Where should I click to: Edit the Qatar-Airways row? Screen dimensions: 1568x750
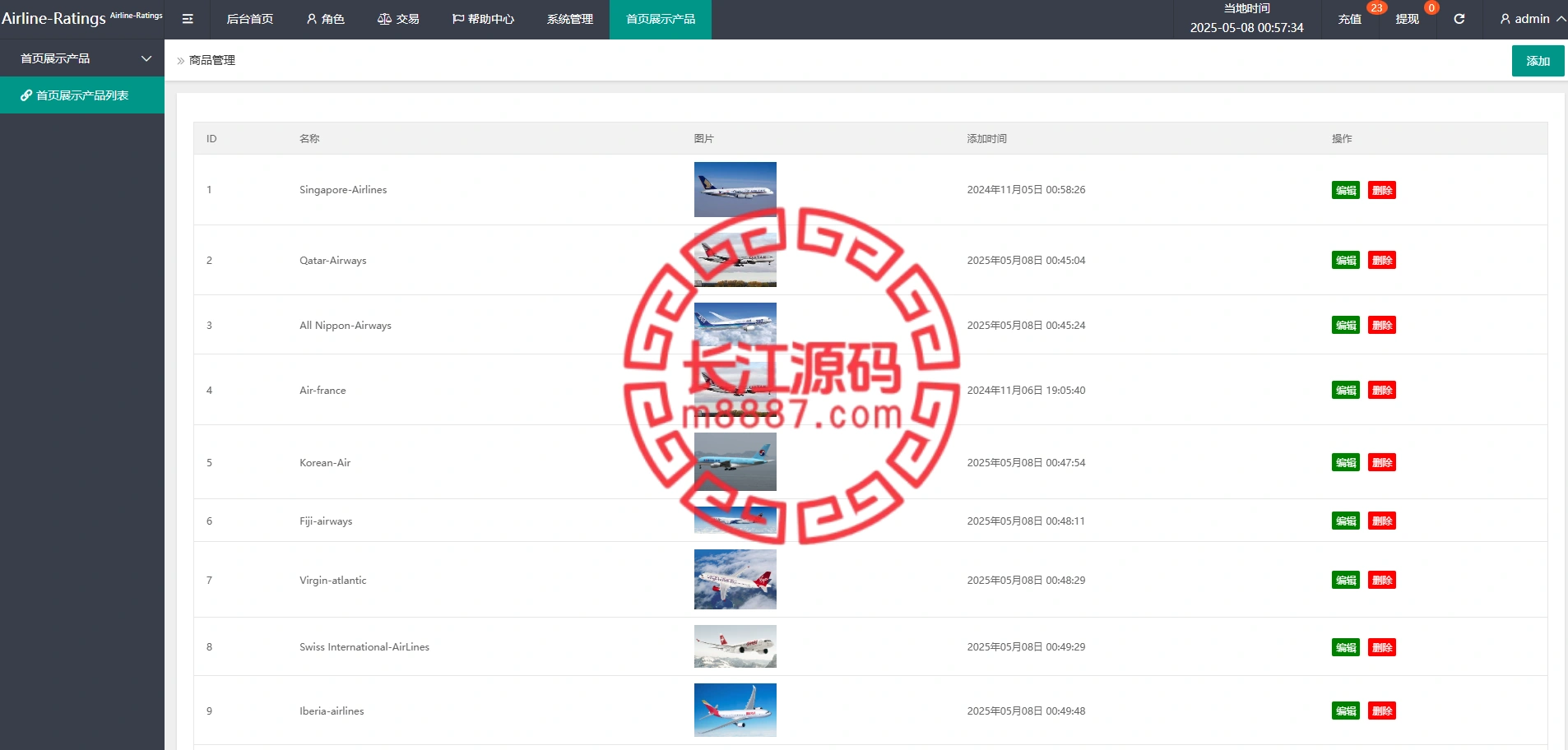pyautogui.click(x=1346, y=260)
